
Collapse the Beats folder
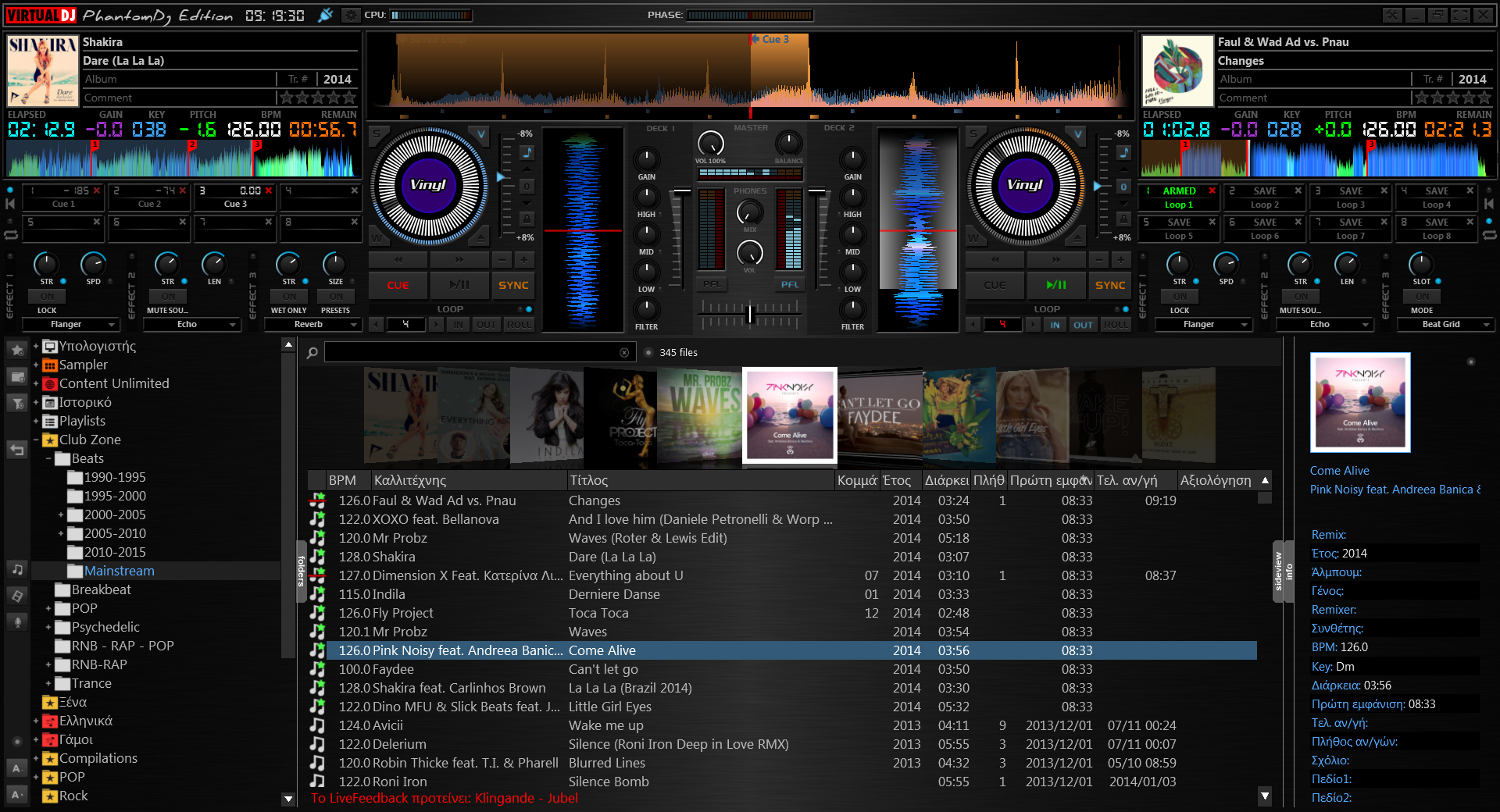[48, 458]
